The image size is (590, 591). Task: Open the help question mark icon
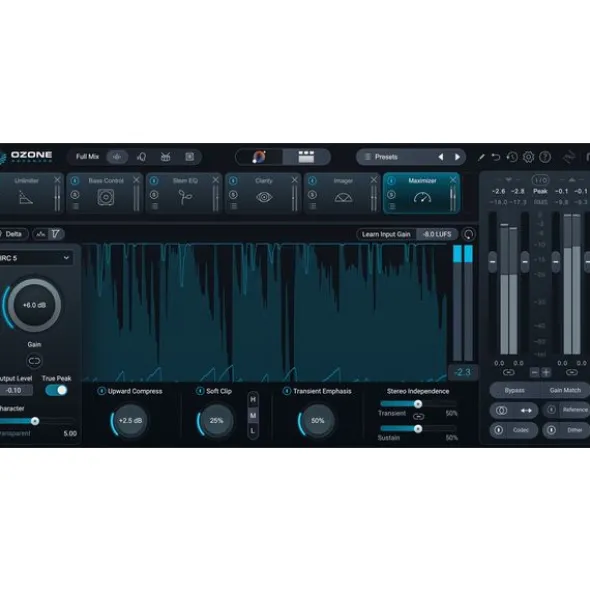[545, 157]
